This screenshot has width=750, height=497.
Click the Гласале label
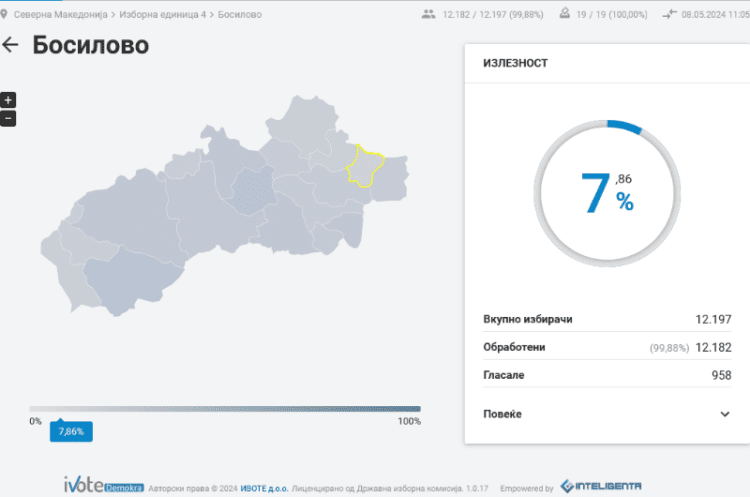click(504, 375)
